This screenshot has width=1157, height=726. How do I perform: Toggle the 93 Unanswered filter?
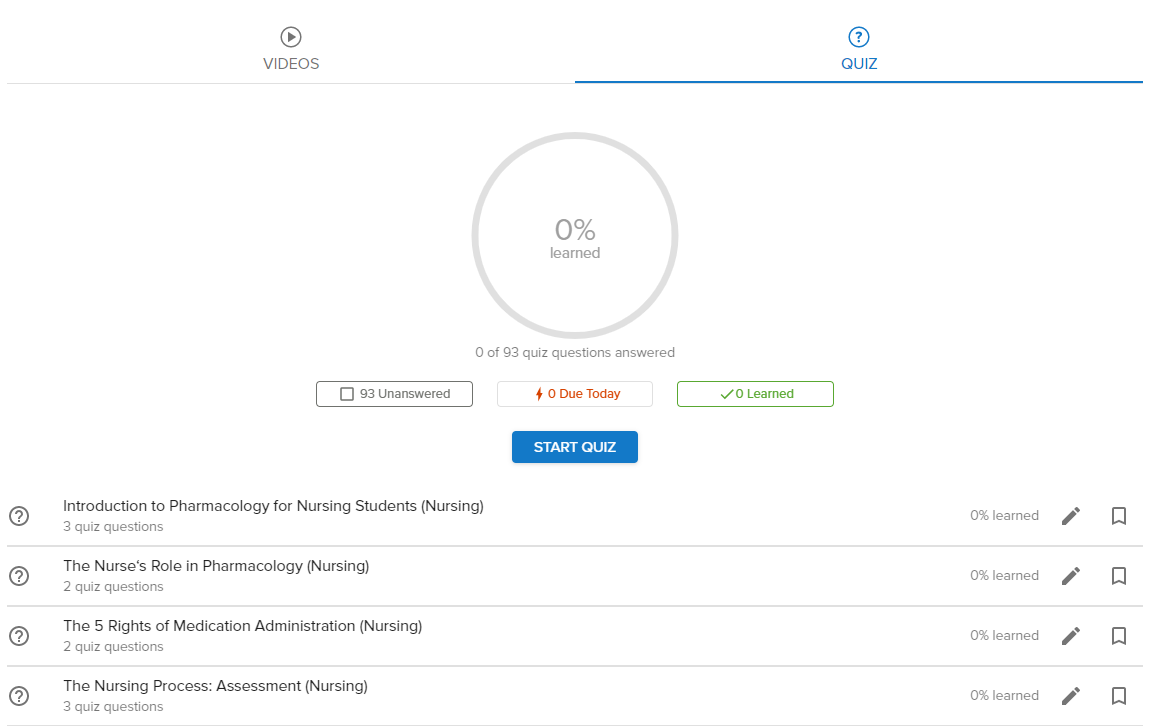pyautogui.click(x=395, y=394)
